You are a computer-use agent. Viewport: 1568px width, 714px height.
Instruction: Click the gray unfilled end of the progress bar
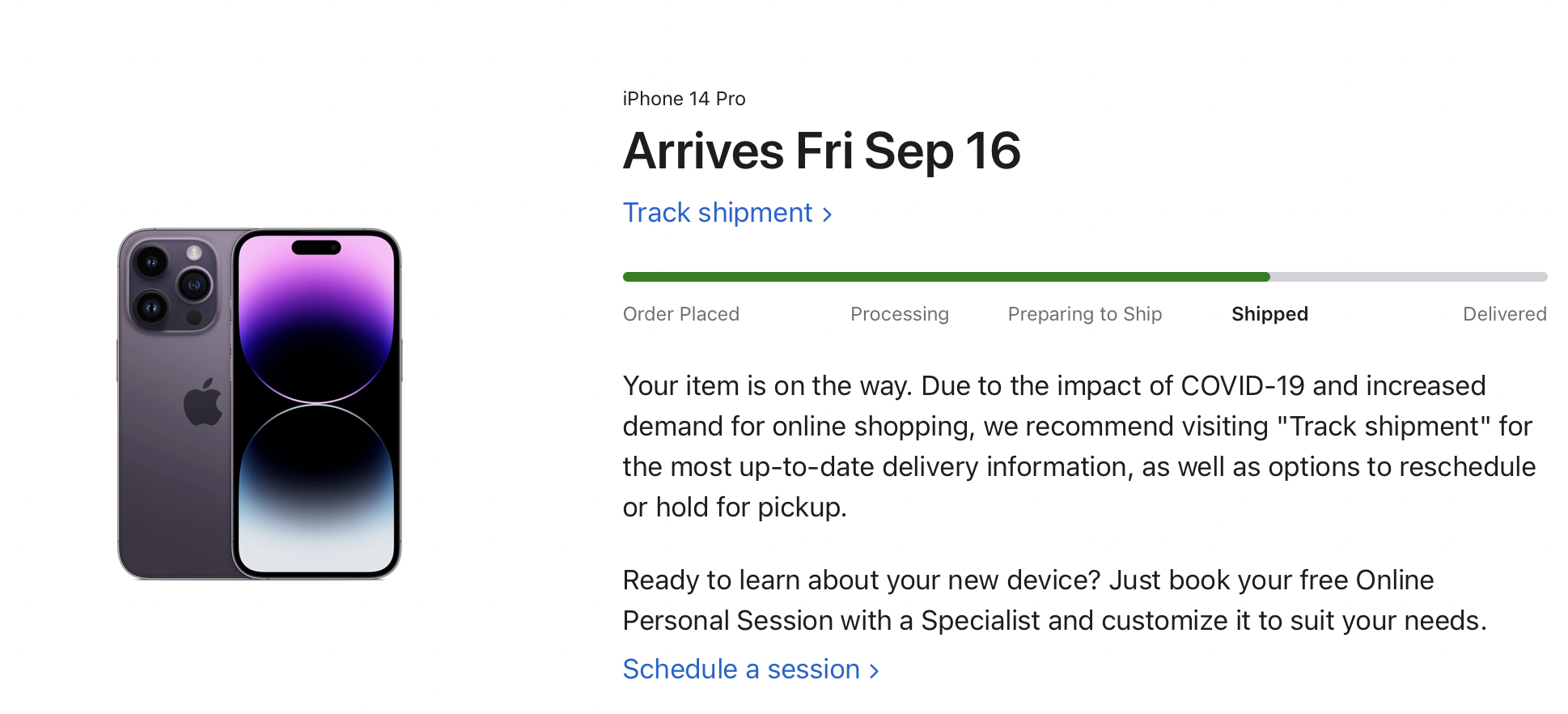pyautogui.click(x=1408, y=277)
